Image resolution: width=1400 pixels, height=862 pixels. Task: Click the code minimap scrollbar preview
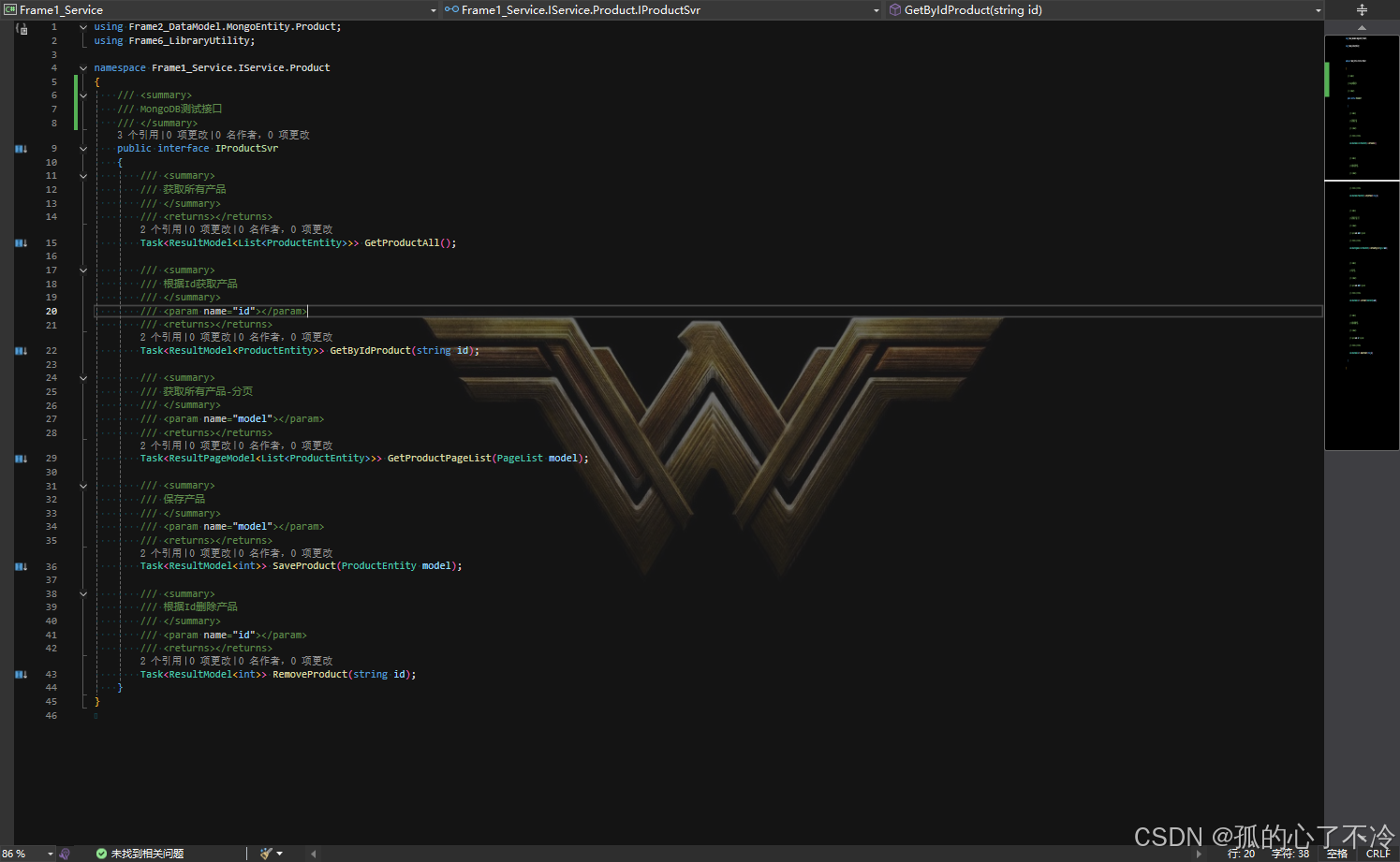[1362, 242]
